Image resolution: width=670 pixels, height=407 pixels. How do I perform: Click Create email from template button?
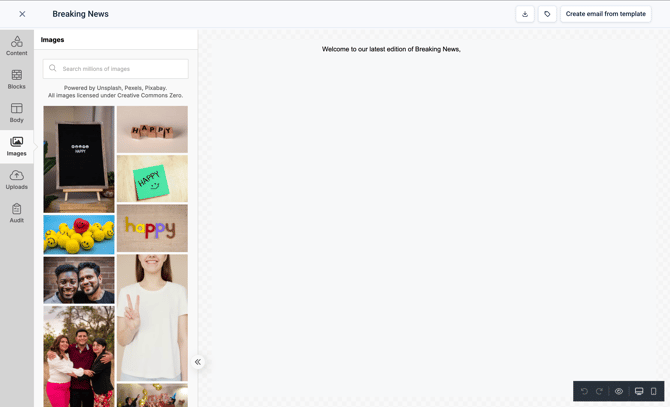tap(605, 14)
